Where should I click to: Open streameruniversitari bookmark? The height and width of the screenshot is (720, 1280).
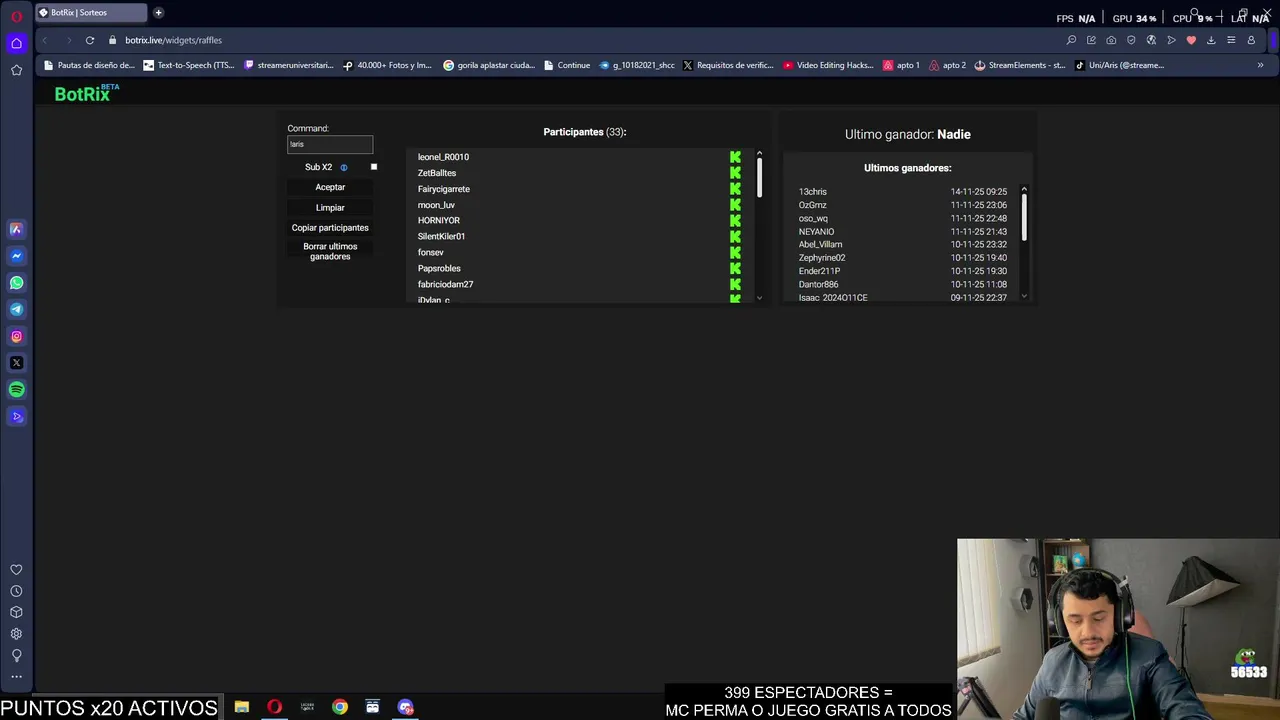click(x=289, y=65)
